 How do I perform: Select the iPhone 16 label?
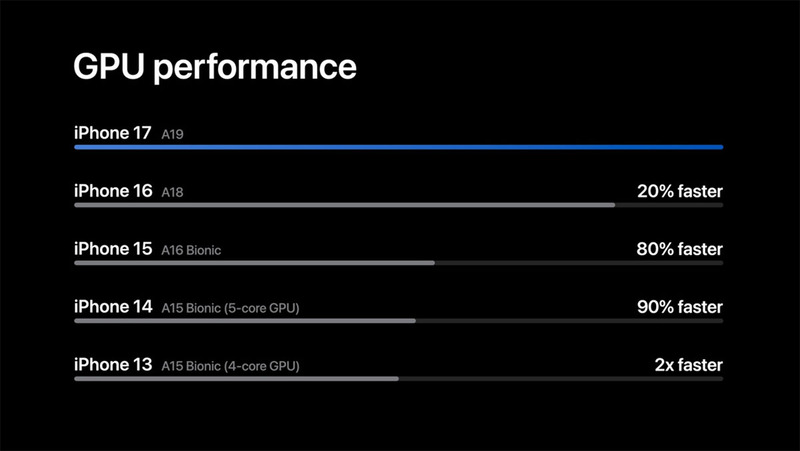114,190
